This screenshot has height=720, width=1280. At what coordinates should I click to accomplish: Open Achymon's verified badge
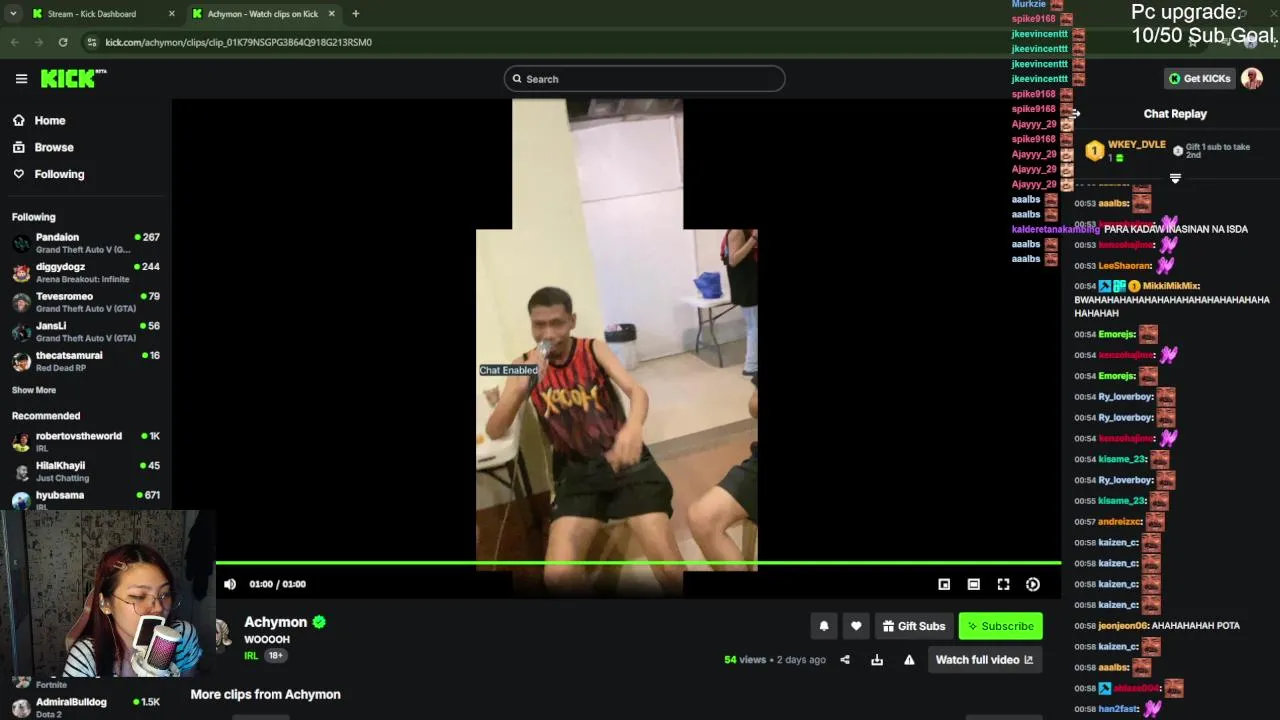point(319,622)
